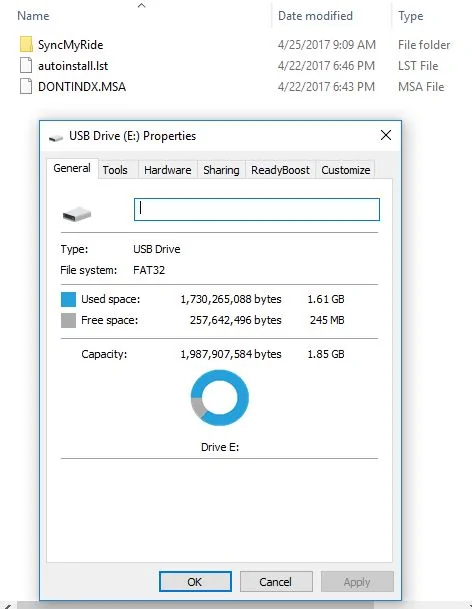Open the Hardware tab
The height and width of the screenshot is (609, 472).
(167, 170)
